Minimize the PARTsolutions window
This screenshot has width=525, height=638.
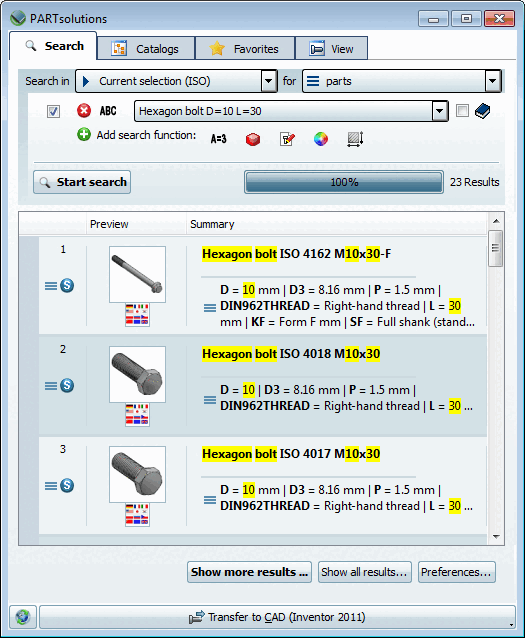pyautogui.click(x=433, y=19)
